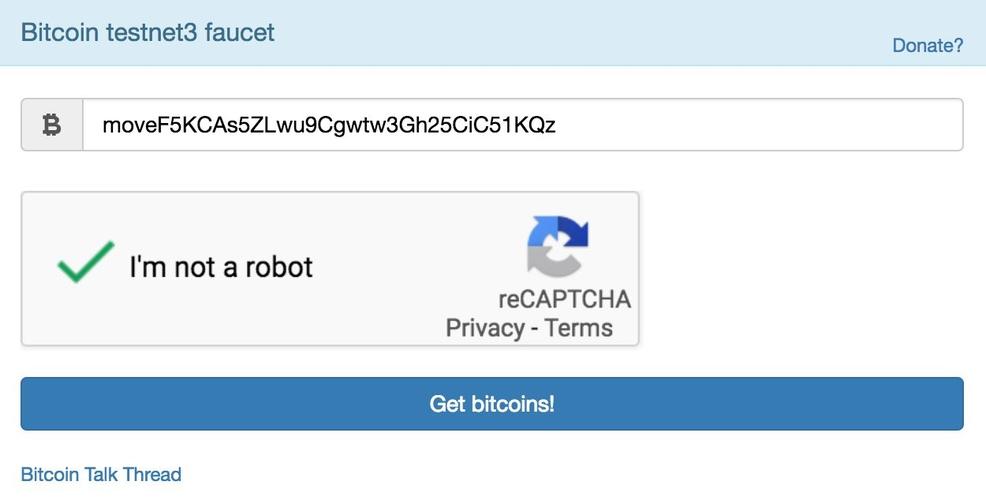986x500 pixels.
Task: Open the "Donate?" link
Action: (x=927, y=46)
